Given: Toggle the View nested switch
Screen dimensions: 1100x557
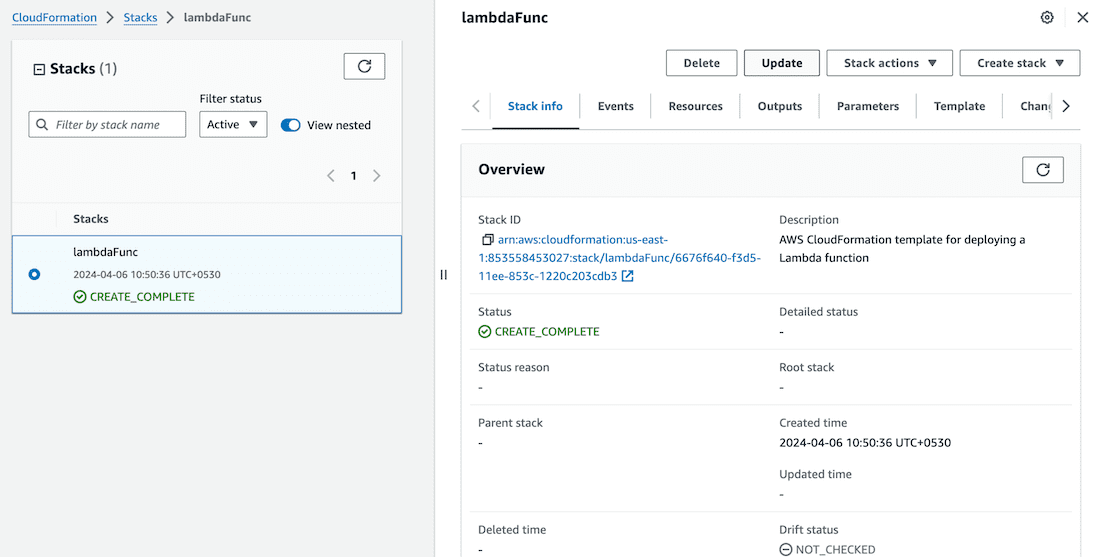Looking at the screenshot, I should click(x=291, y=125).
